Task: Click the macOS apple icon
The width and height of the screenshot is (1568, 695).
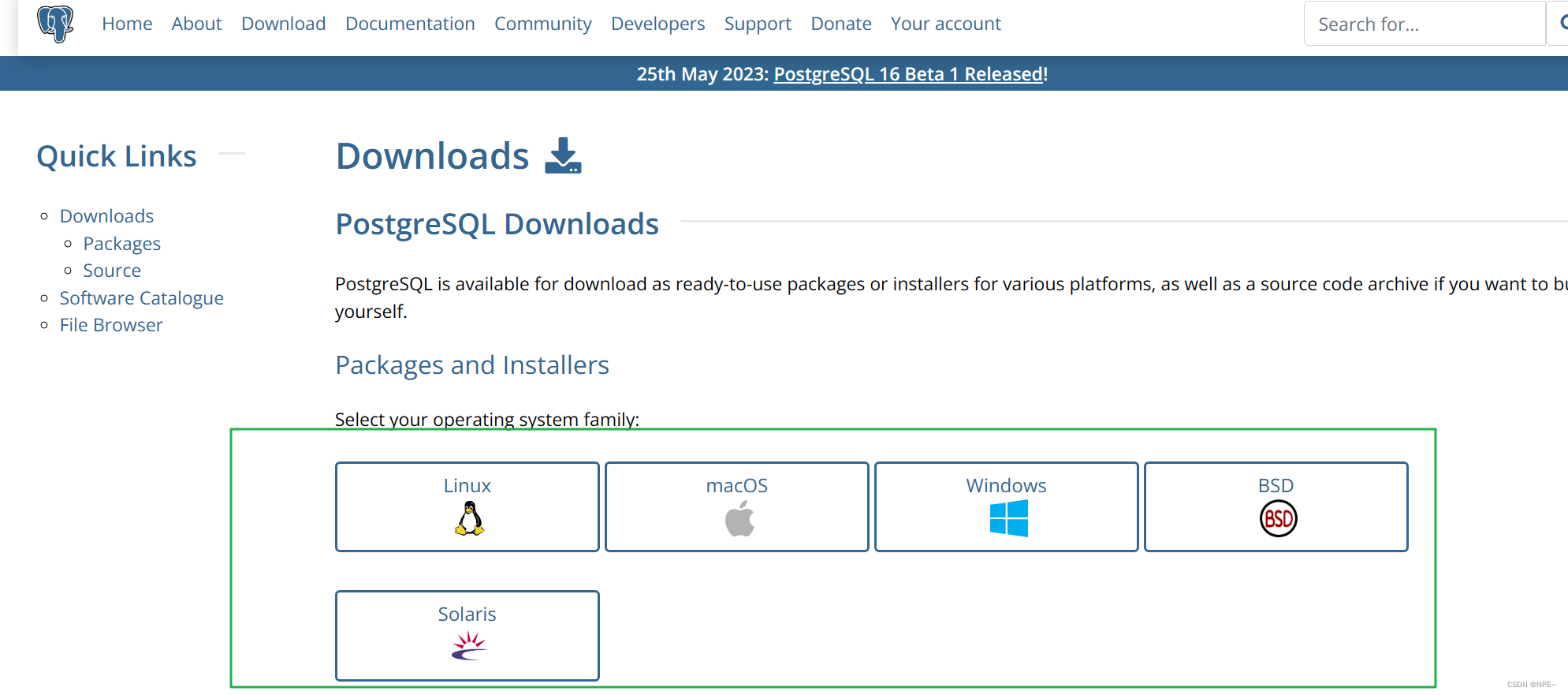Action: point(739,519)
